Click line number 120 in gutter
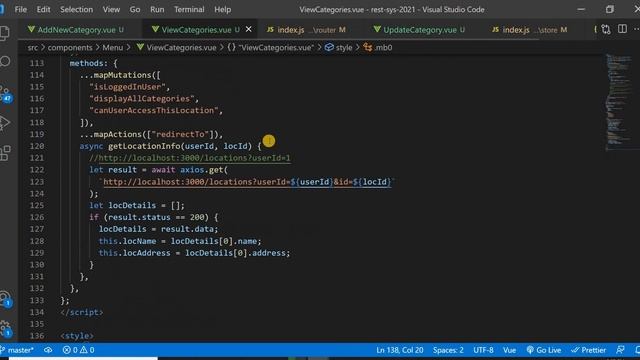 [x=37, y=146]
